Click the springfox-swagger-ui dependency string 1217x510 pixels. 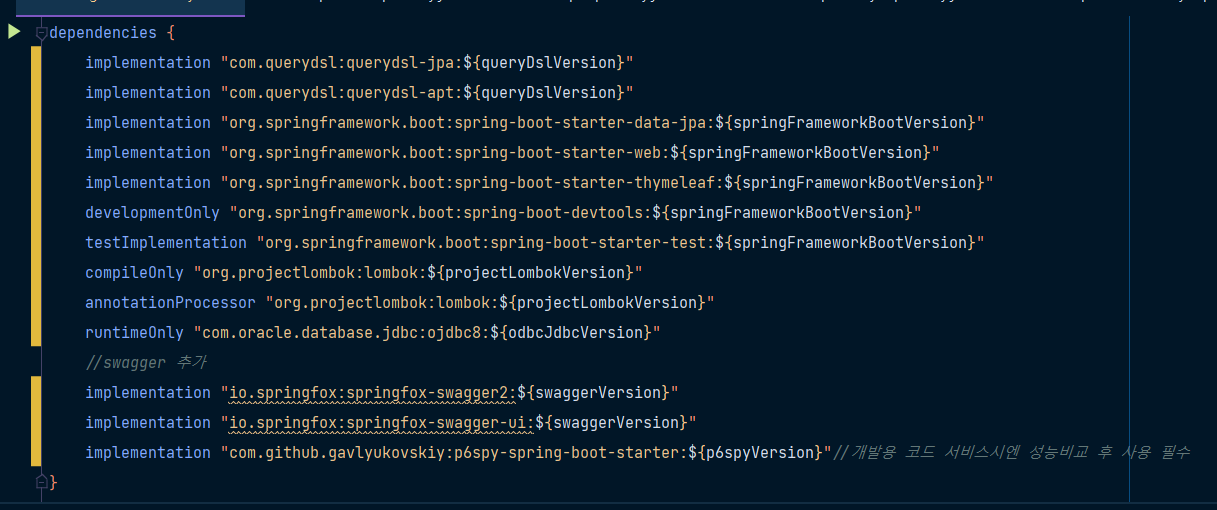point(458,423)
